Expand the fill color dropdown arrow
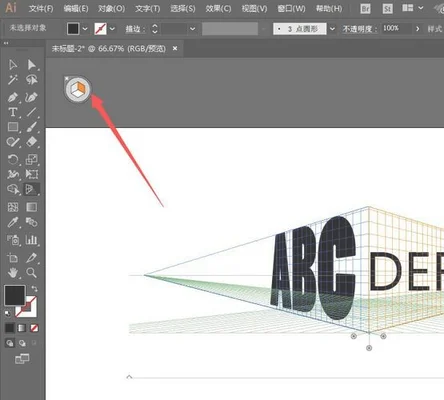444x400 pixels. coord(85,29)
